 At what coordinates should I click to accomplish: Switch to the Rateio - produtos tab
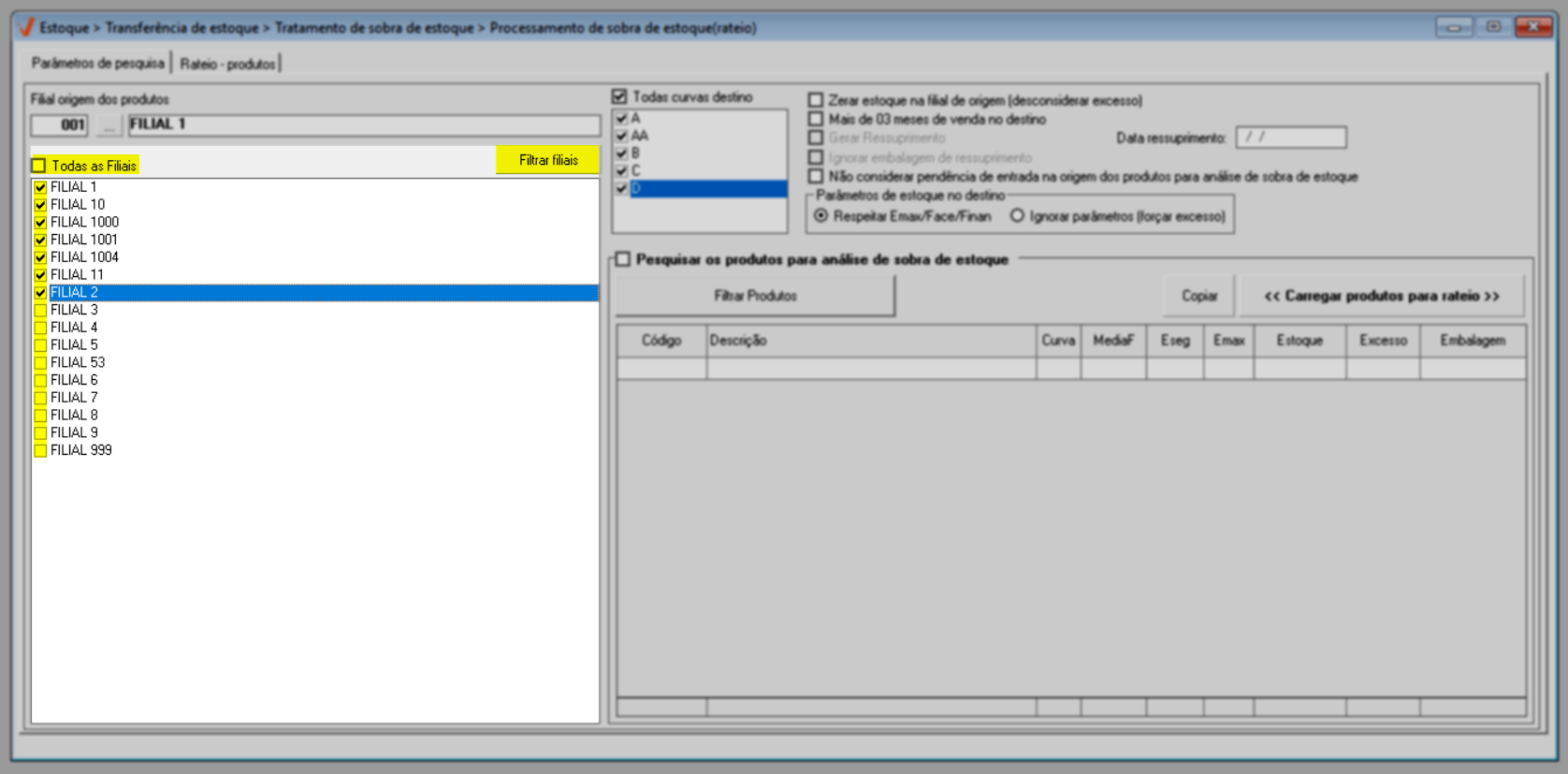227,64
